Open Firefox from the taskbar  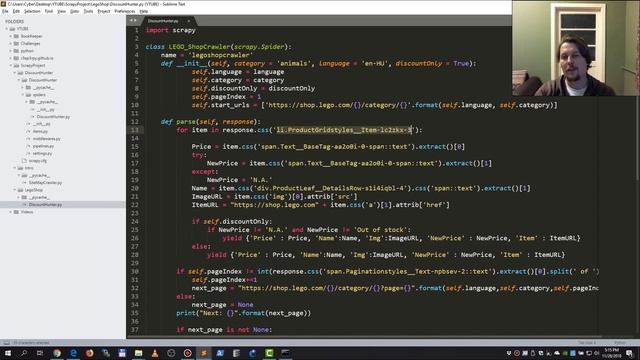click(x=89, y=353)
